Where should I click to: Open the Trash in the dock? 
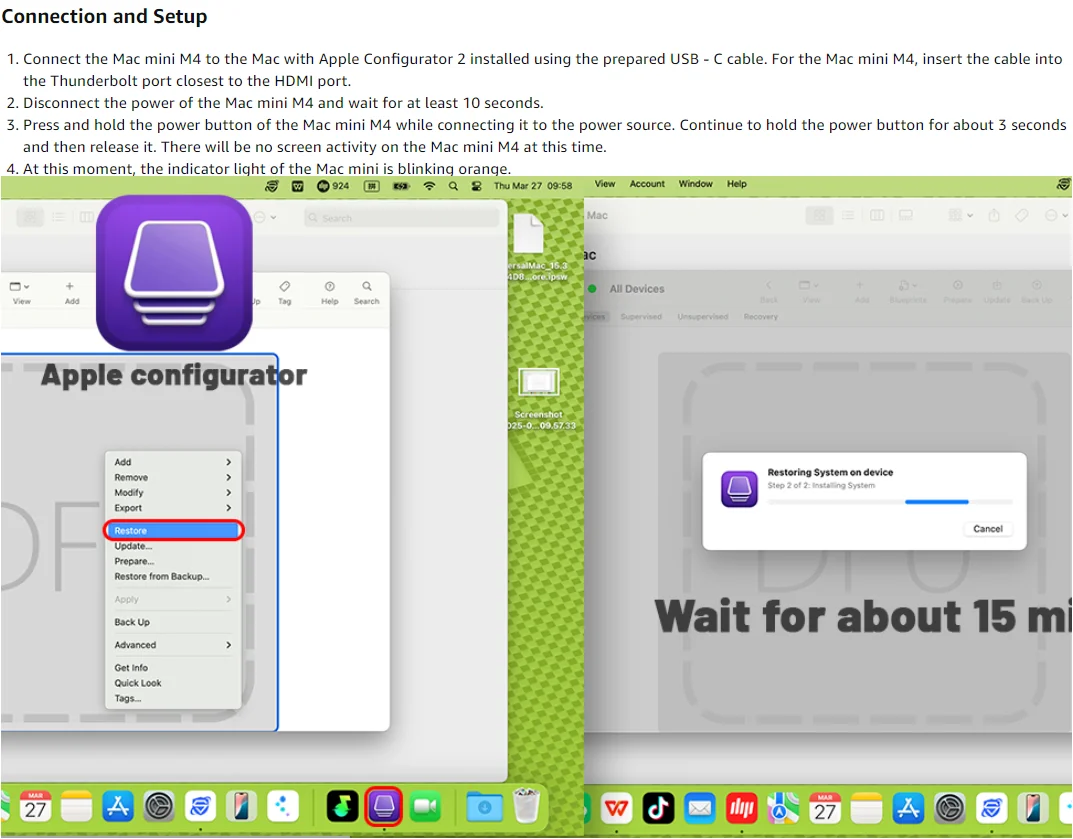pos(526,805)
